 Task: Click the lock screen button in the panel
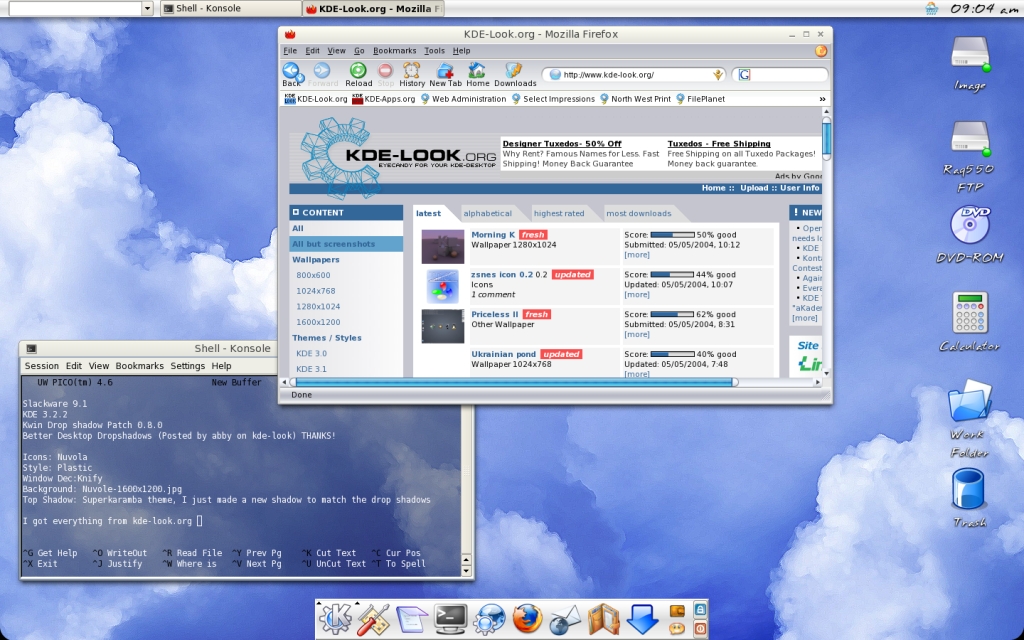[x=699, y=609]
